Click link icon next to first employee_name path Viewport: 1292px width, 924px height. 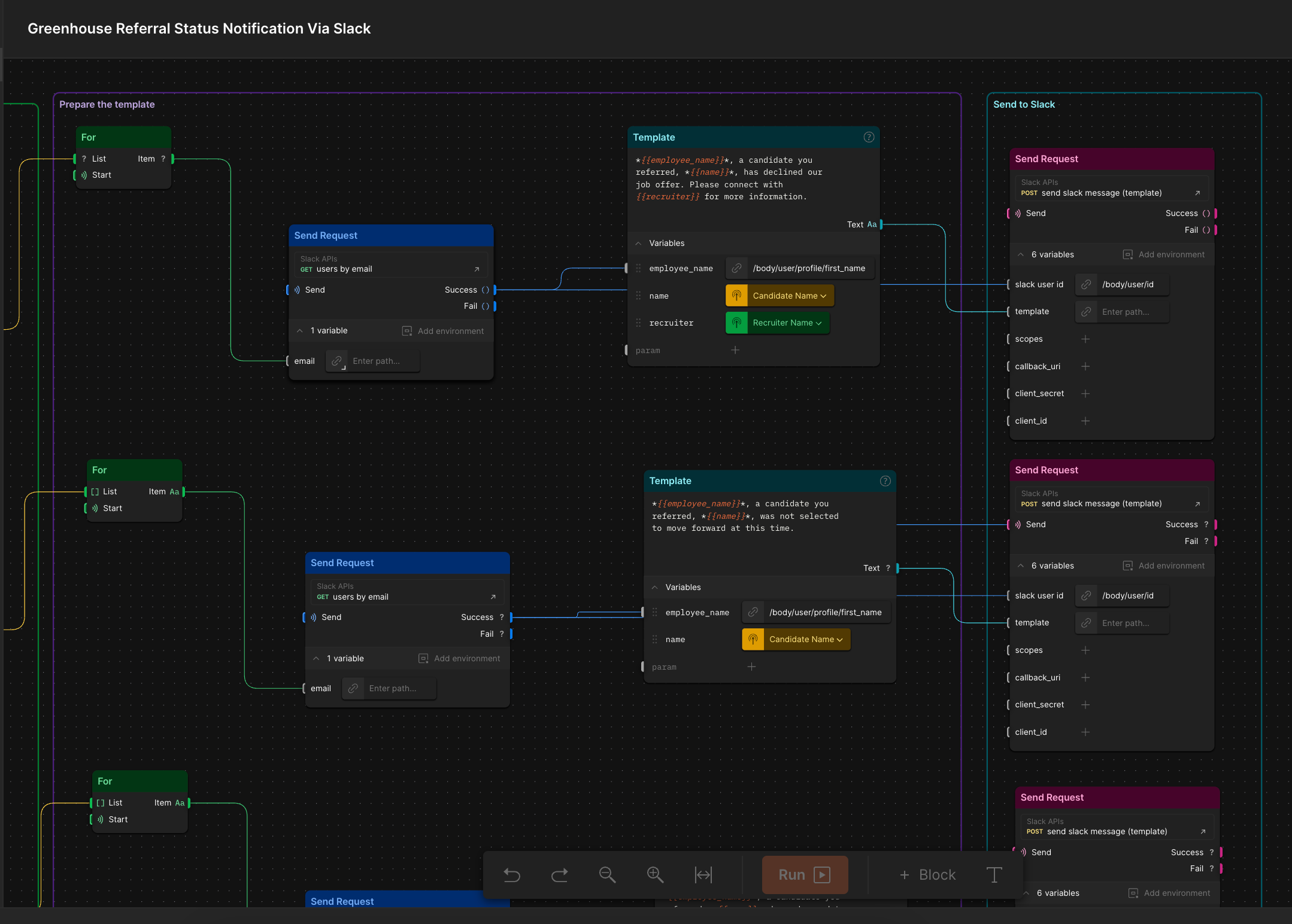(737, 268)
